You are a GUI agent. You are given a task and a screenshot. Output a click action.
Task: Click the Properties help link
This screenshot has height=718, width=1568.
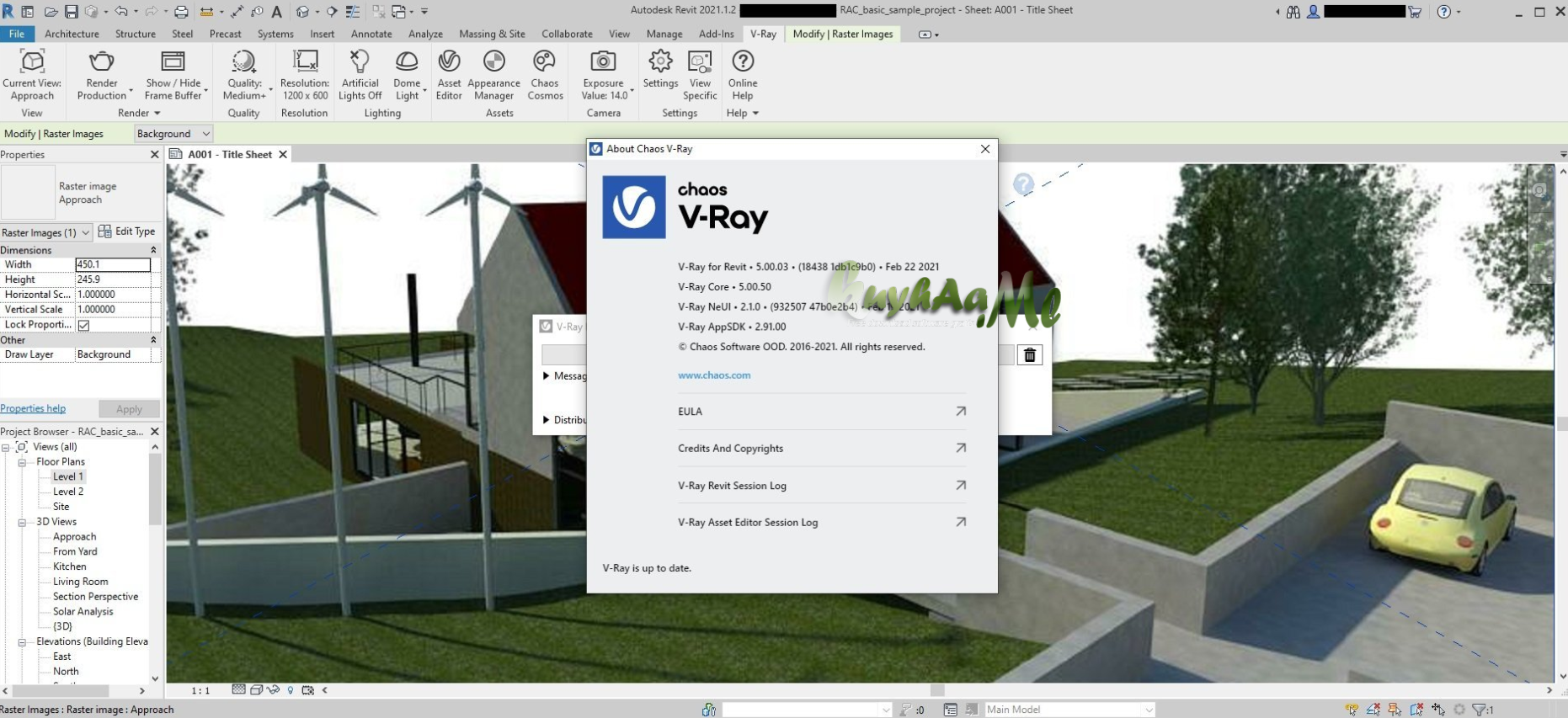33,408
